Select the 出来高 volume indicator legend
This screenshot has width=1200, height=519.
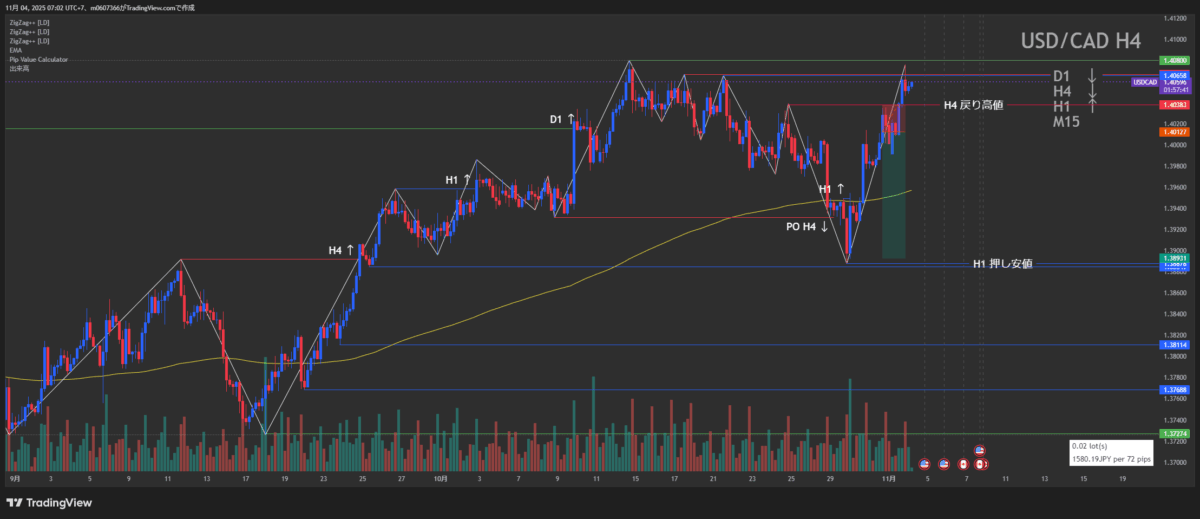pyautogui.click(x=18, y=68)
